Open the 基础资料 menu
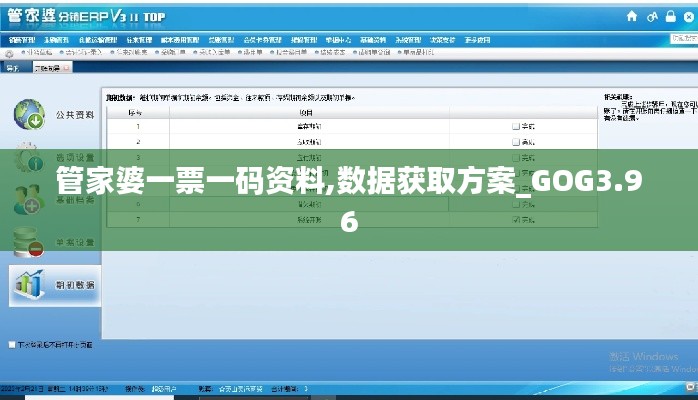This screenshot has width=698, height=400. pyautogui.click(x=373, y=40)
